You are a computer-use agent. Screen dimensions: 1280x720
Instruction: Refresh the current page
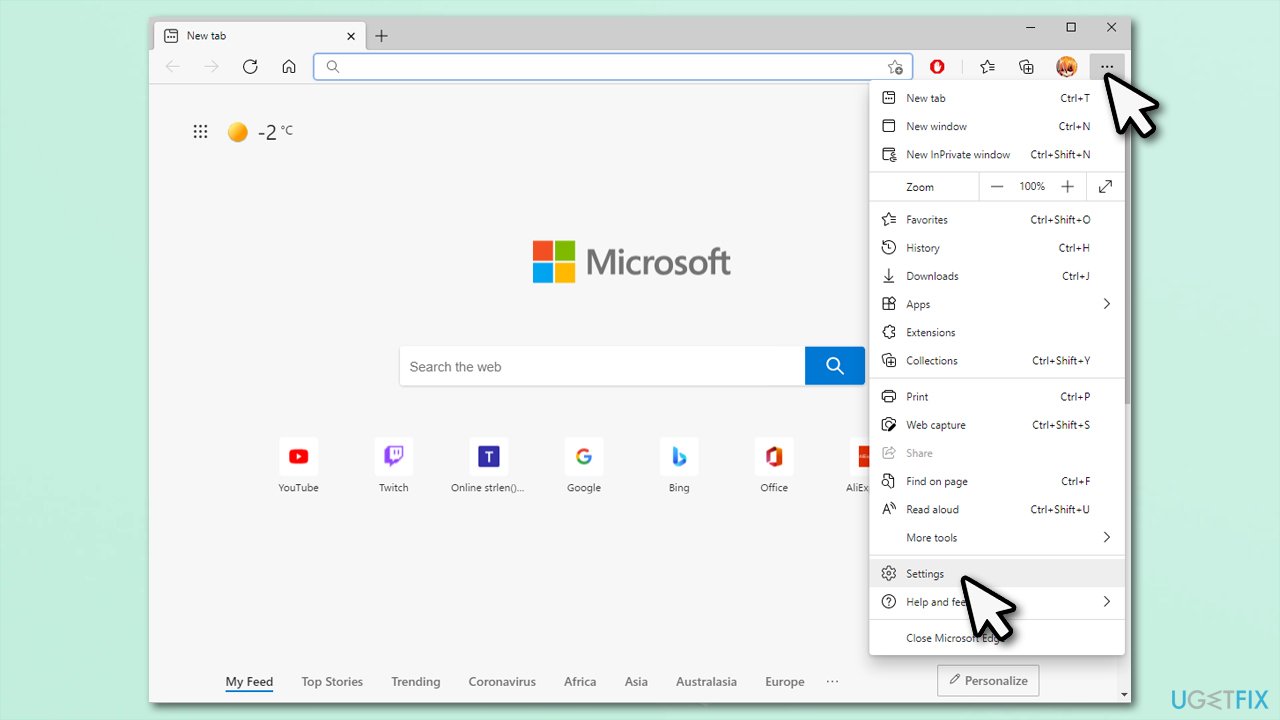tap(250, 67)
